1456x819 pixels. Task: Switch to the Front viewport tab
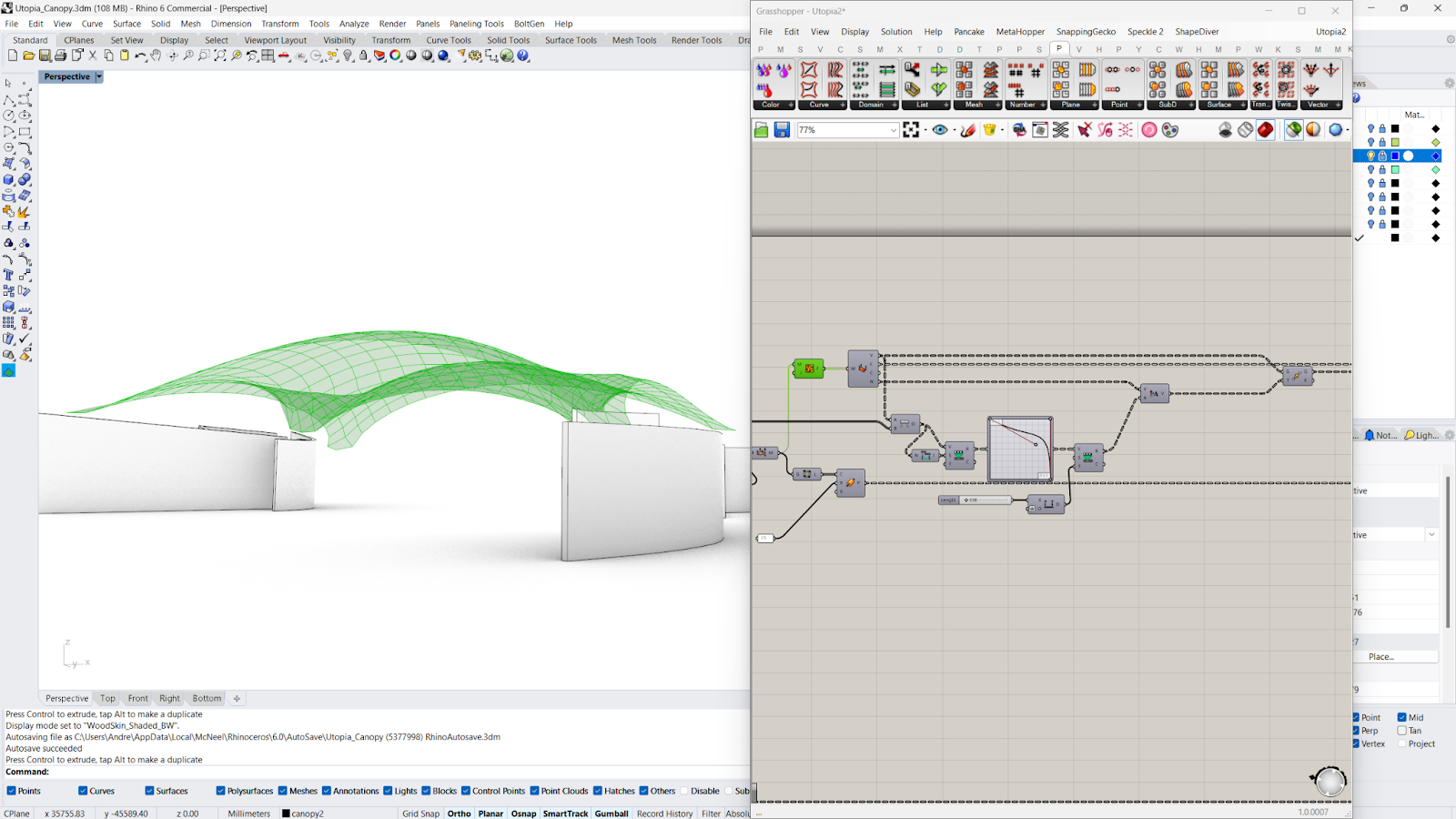[137, 699]
